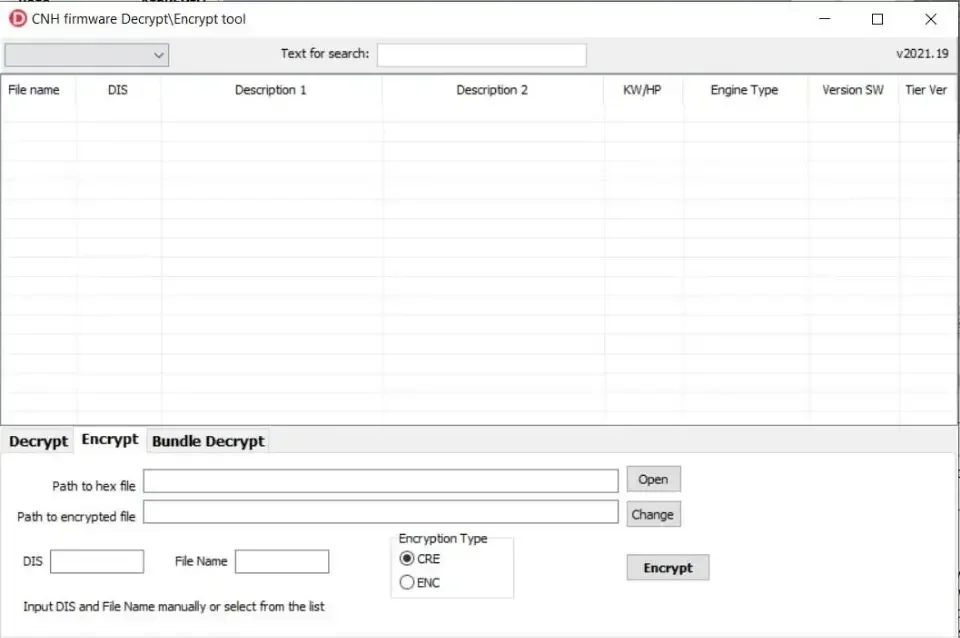
Task: Click the red CNH app icon in title bar
Action: (x=18, y=19)
